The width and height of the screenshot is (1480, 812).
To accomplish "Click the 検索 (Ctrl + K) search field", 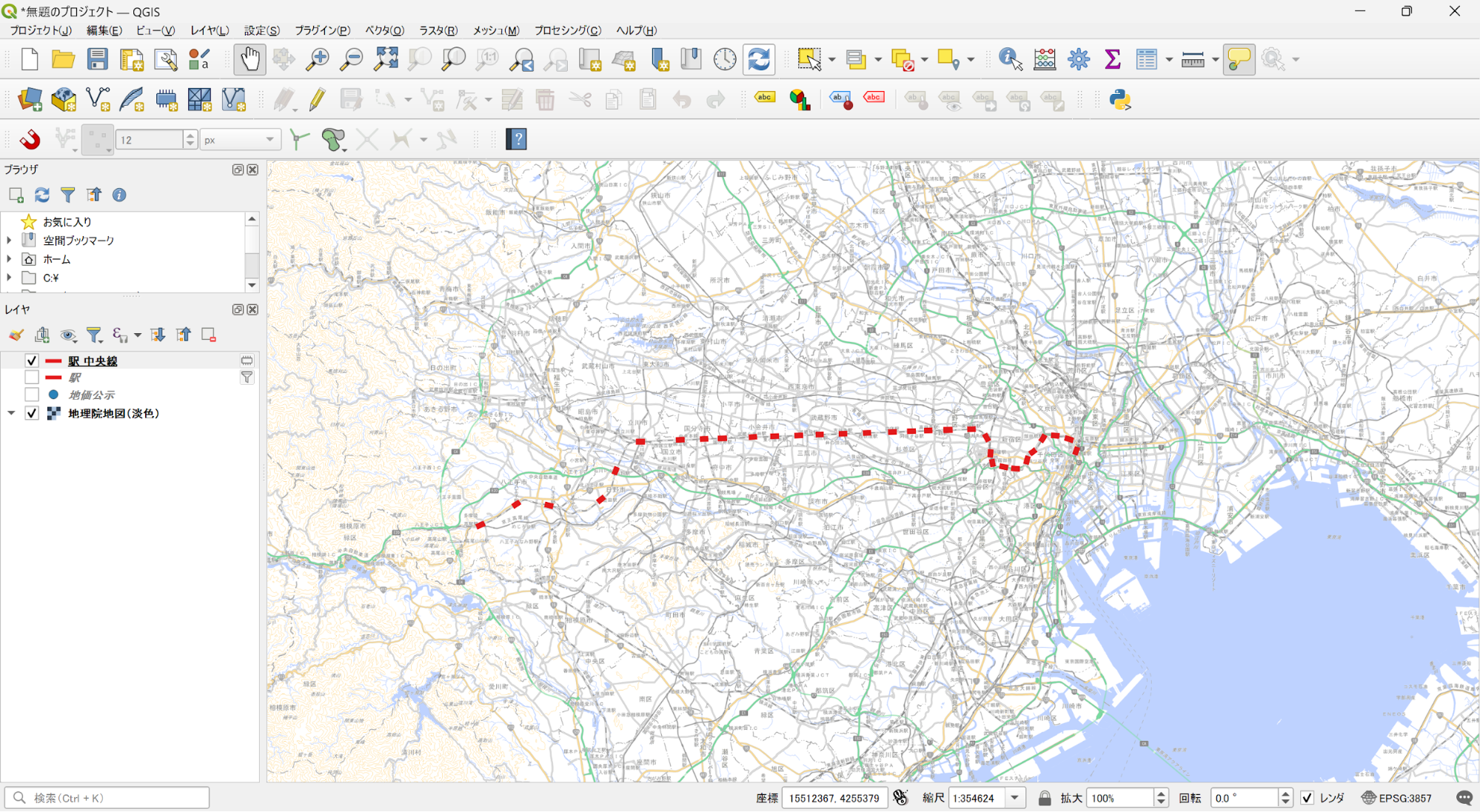I will coord(107,798).
